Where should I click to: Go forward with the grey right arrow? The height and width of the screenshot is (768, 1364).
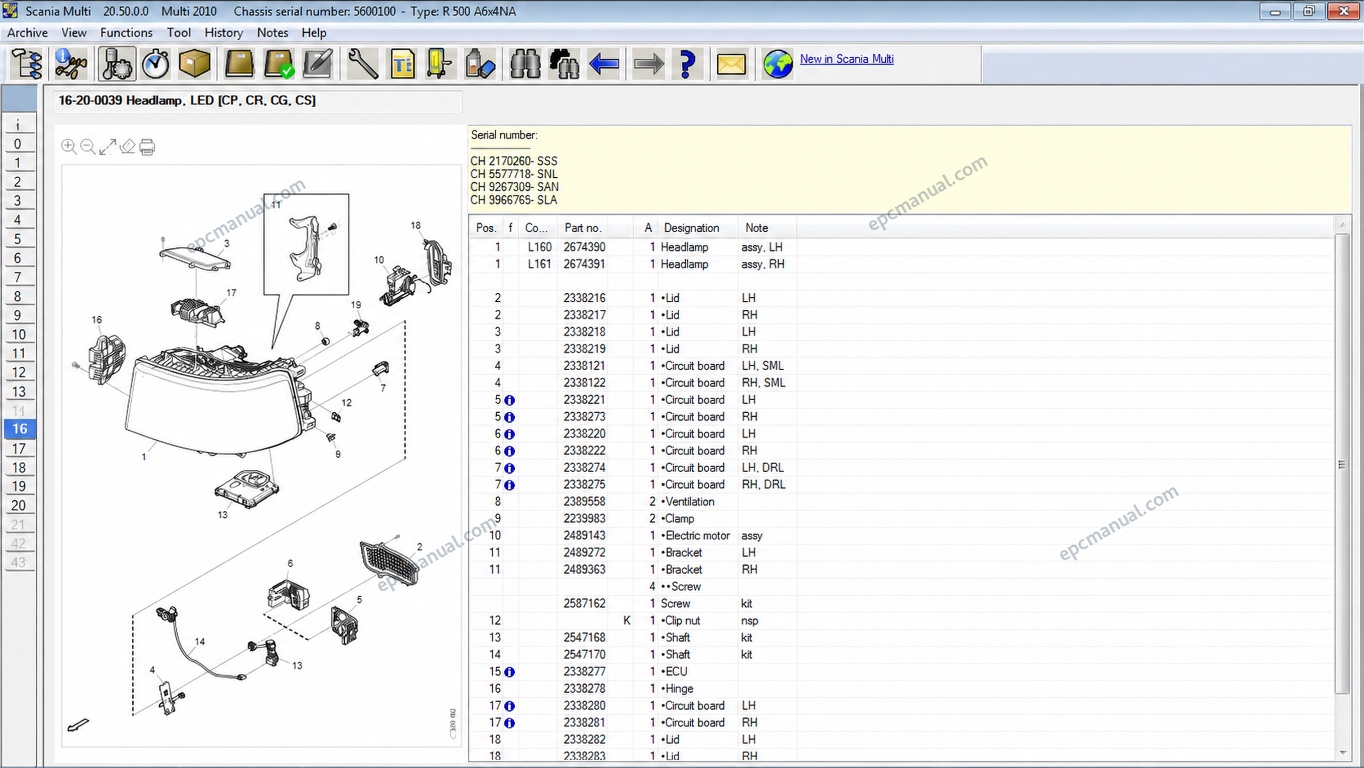tap(649, 64)
